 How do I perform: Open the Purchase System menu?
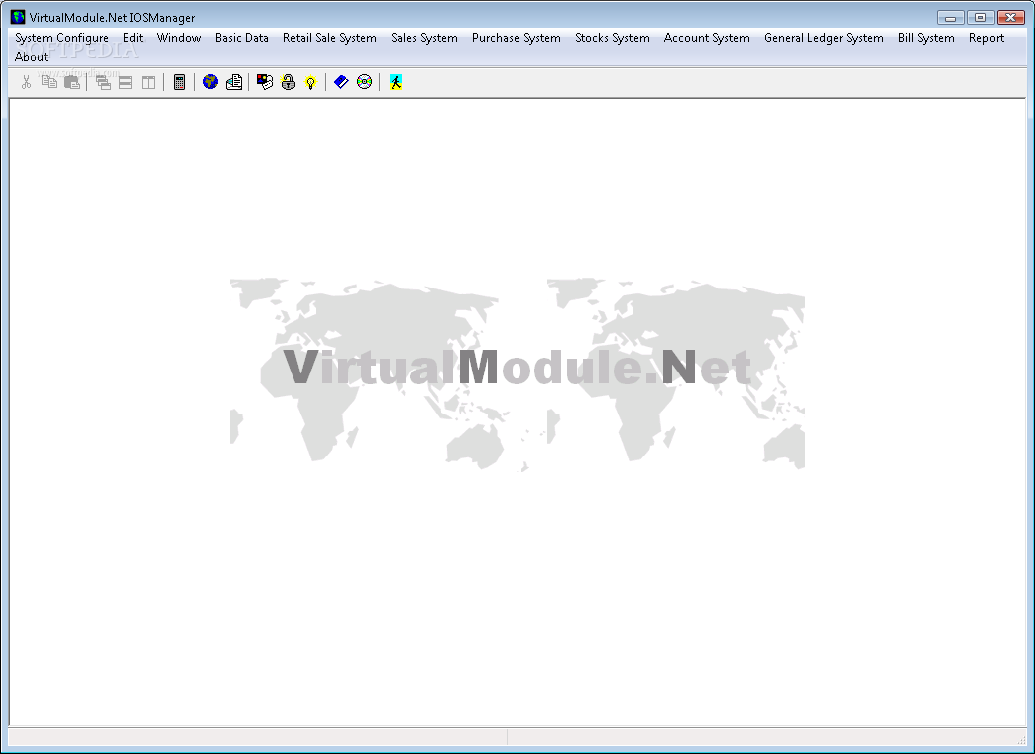tap(516, 38)
